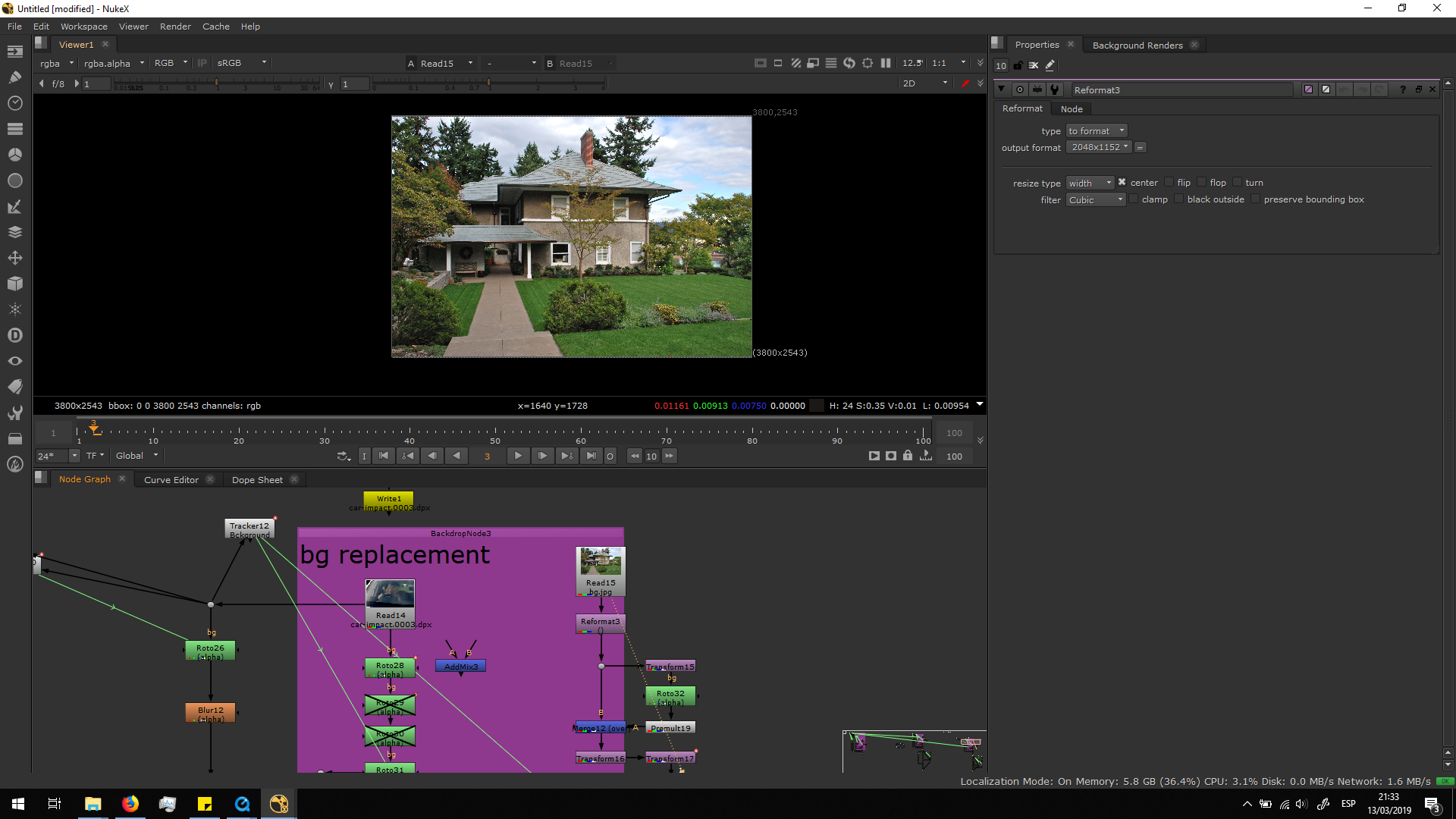
Task: Switch to the Curve Editor tab
Action: click(171, 480)
